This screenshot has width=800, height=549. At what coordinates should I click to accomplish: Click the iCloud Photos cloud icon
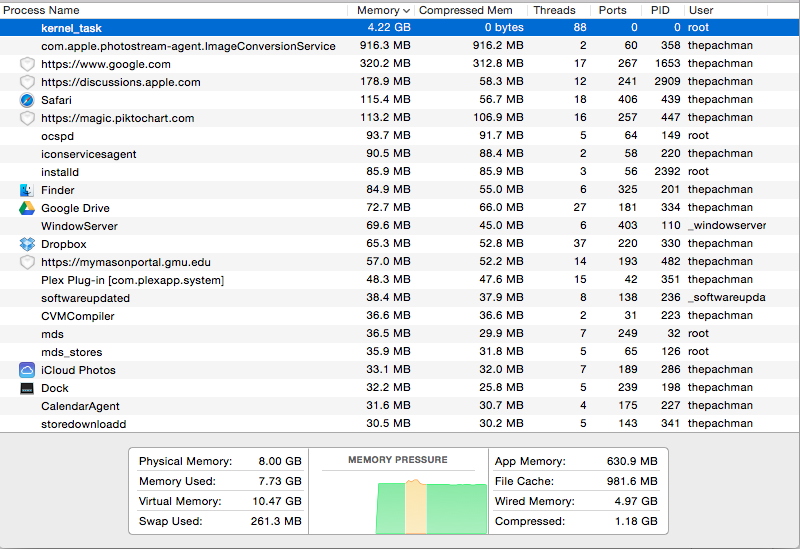[x=27, y=370]
